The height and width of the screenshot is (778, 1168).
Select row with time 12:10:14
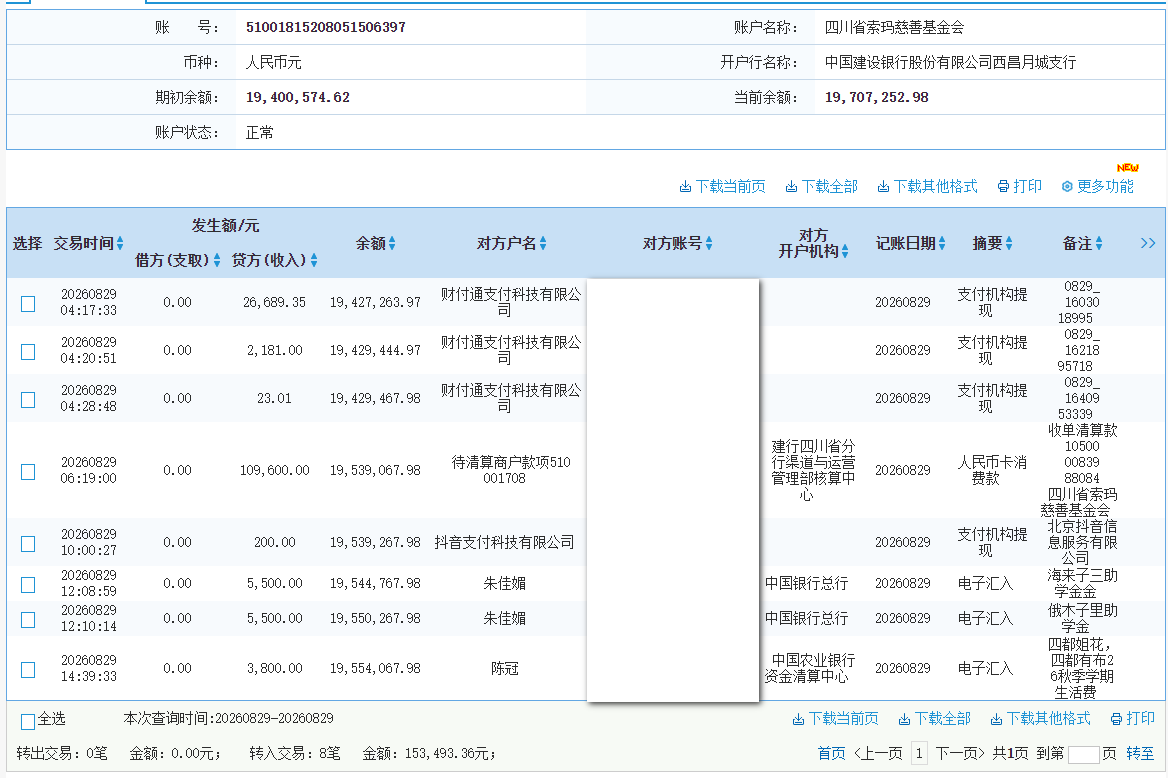point(28,619)
